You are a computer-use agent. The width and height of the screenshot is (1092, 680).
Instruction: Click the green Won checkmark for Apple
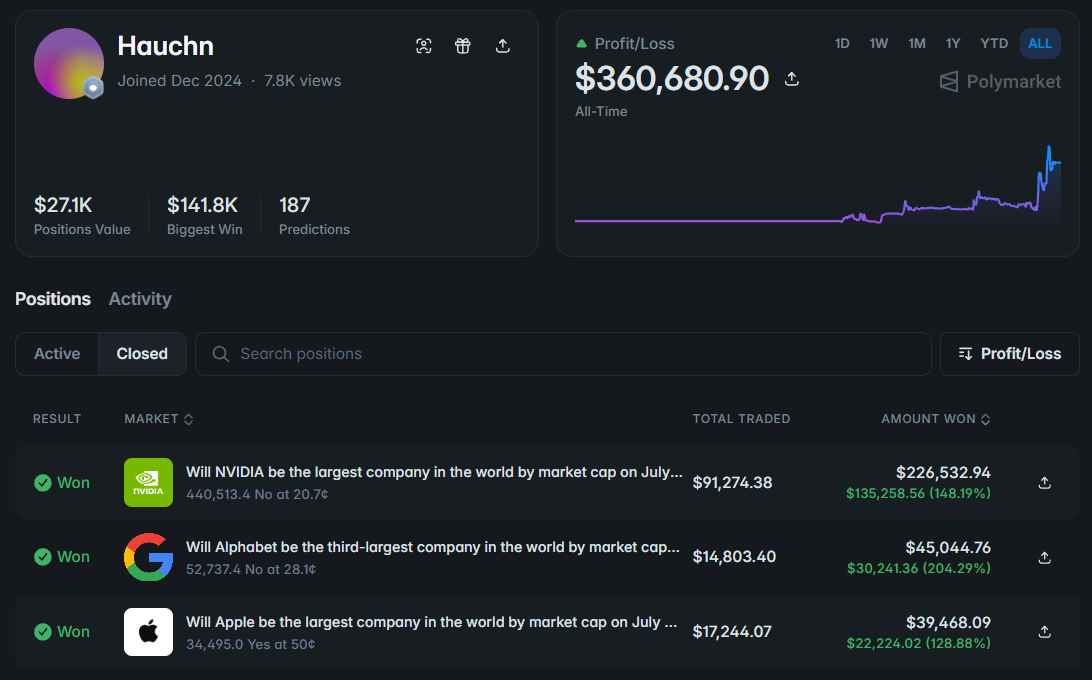42,632
